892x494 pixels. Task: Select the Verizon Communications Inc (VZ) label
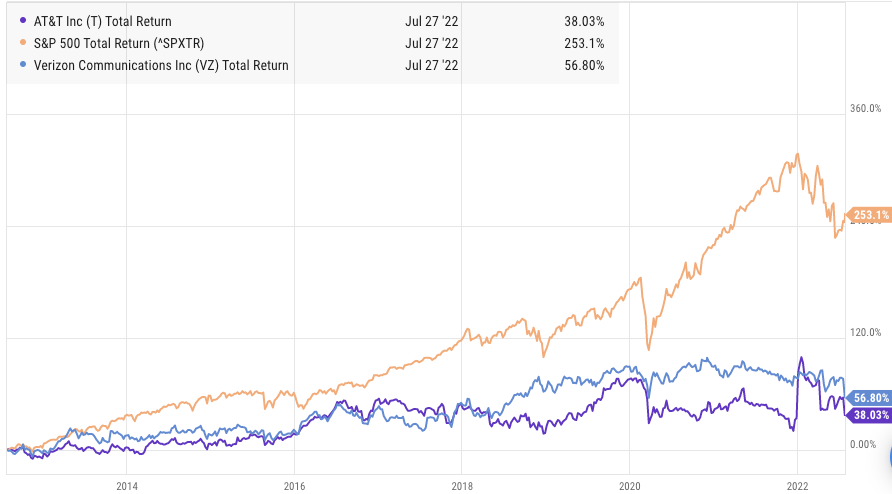pos(161,66)
